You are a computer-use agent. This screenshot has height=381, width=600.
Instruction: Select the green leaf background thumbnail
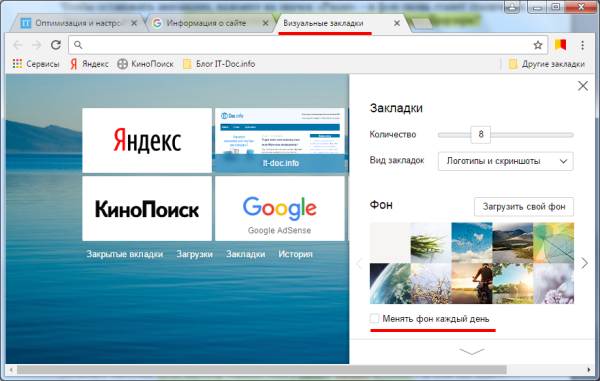(554, 243)
